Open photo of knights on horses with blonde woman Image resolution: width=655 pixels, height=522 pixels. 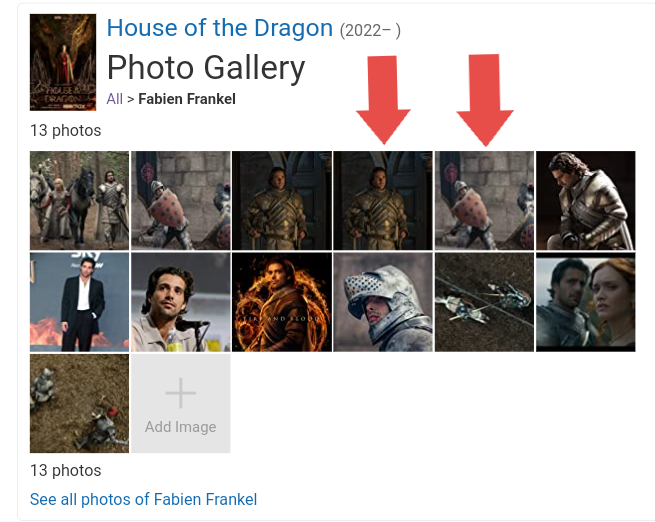coord(79,200)
